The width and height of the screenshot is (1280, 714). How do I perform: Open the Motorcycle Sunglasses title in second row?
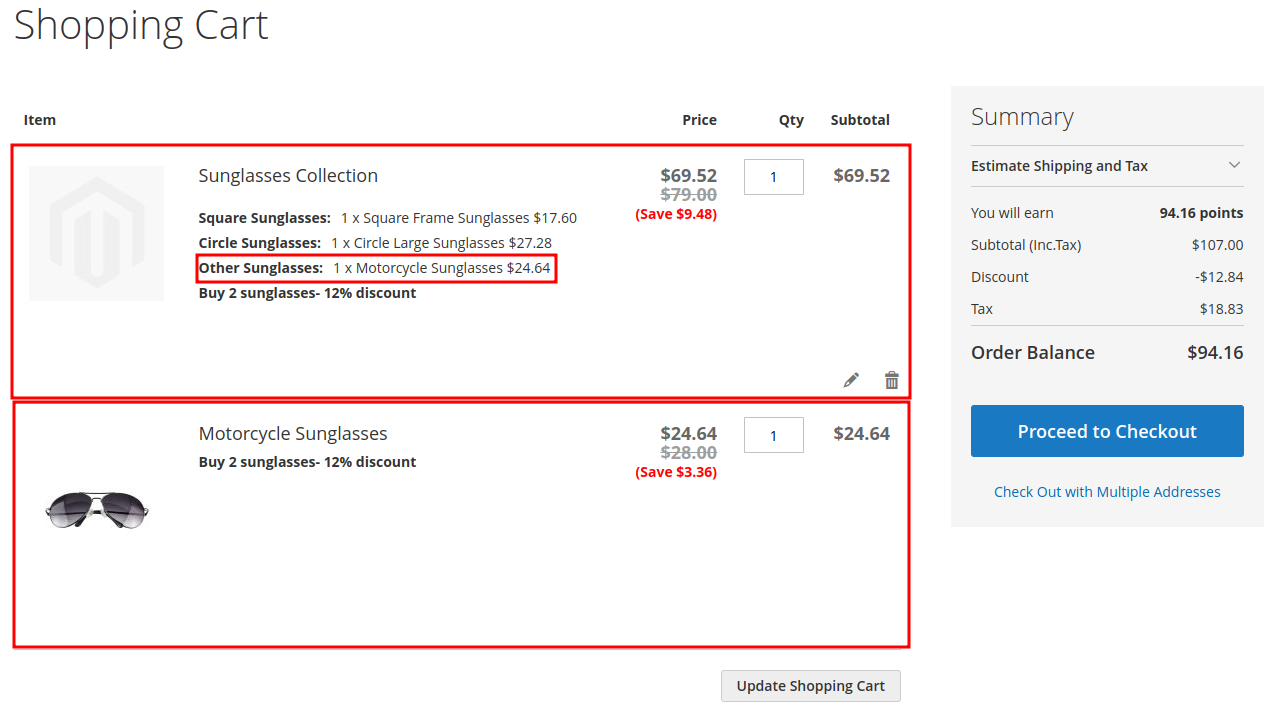tap(293, 434)
